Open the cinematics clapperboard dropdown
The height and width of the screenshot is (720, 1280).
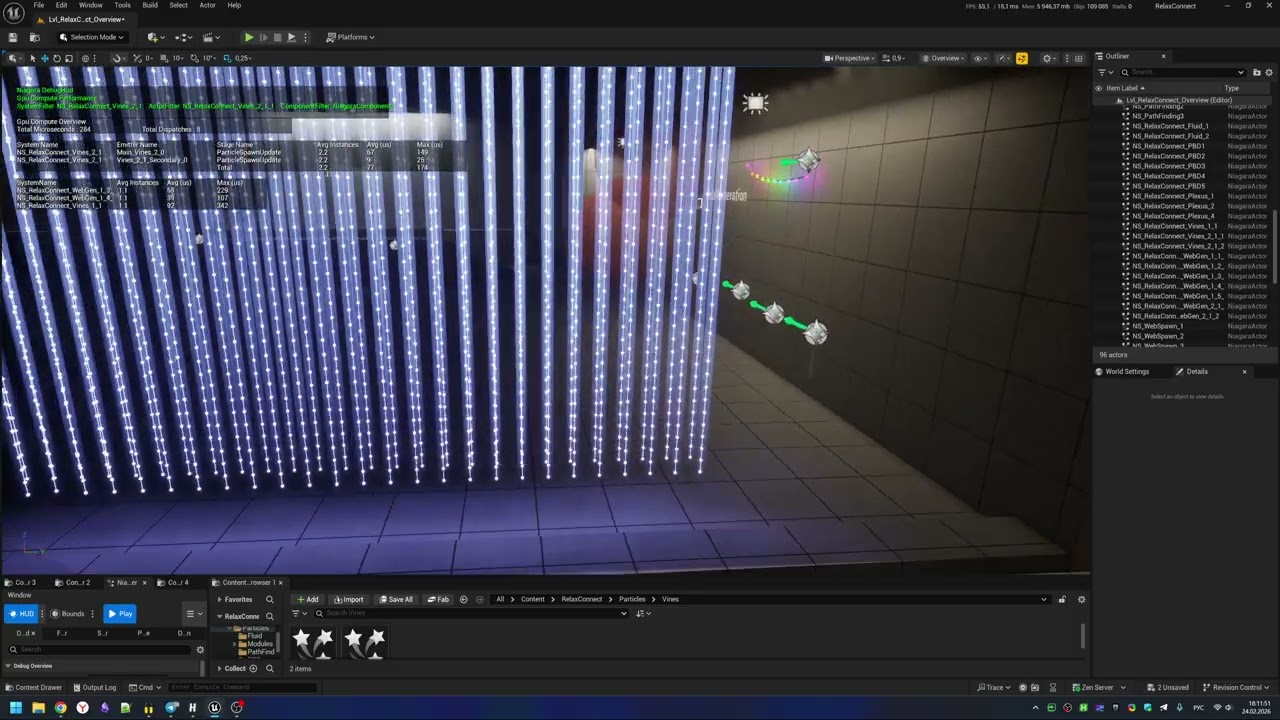pyautogui.click(x=211, y=37)
